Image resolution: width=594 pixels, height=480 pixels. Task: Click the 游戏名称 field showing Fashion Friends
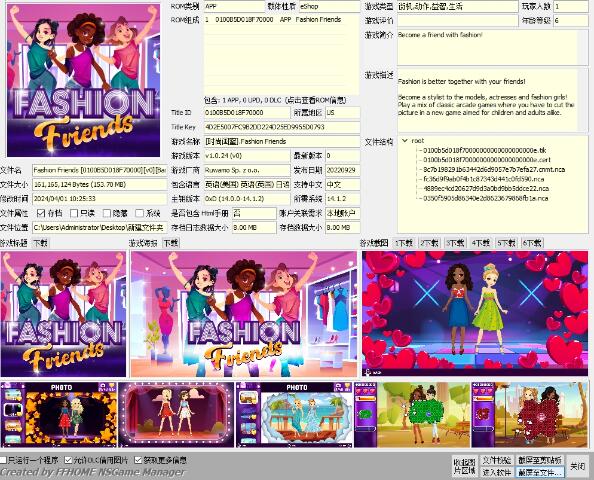(282, 141)
